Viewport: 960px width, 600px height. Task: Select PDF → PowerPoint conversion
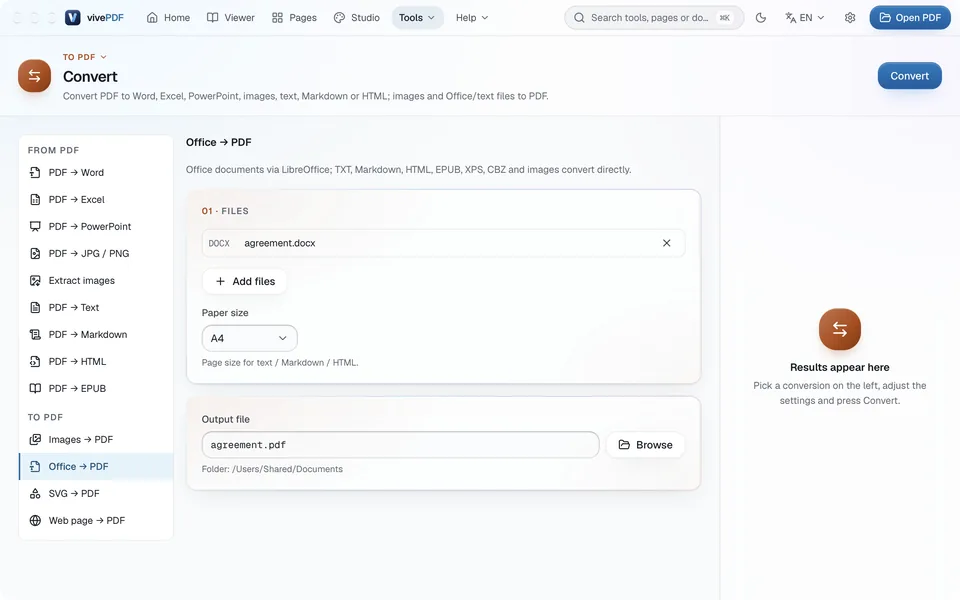(96, 227)
